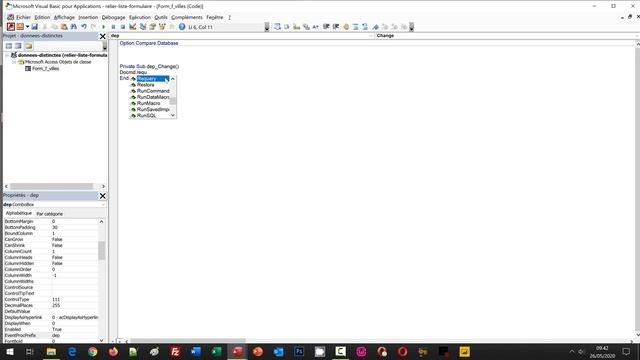
Task: Stop execution with reset icon
Action: click(x=122, y=27)
